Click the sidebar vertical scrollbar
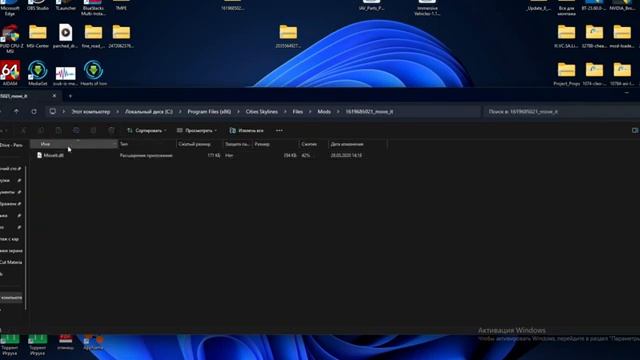The height and width of the screenshot is (360, 640). coord(26,237)
